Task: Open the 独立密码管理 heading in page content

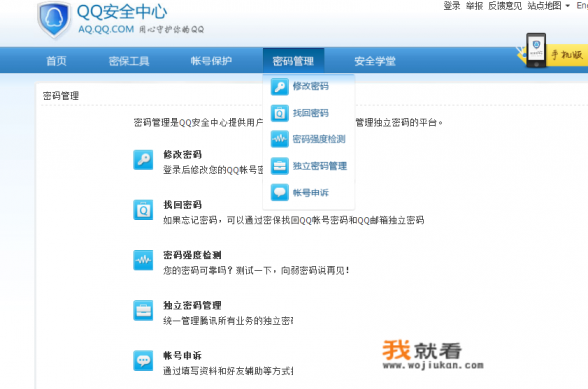Action: click(192, 305)
